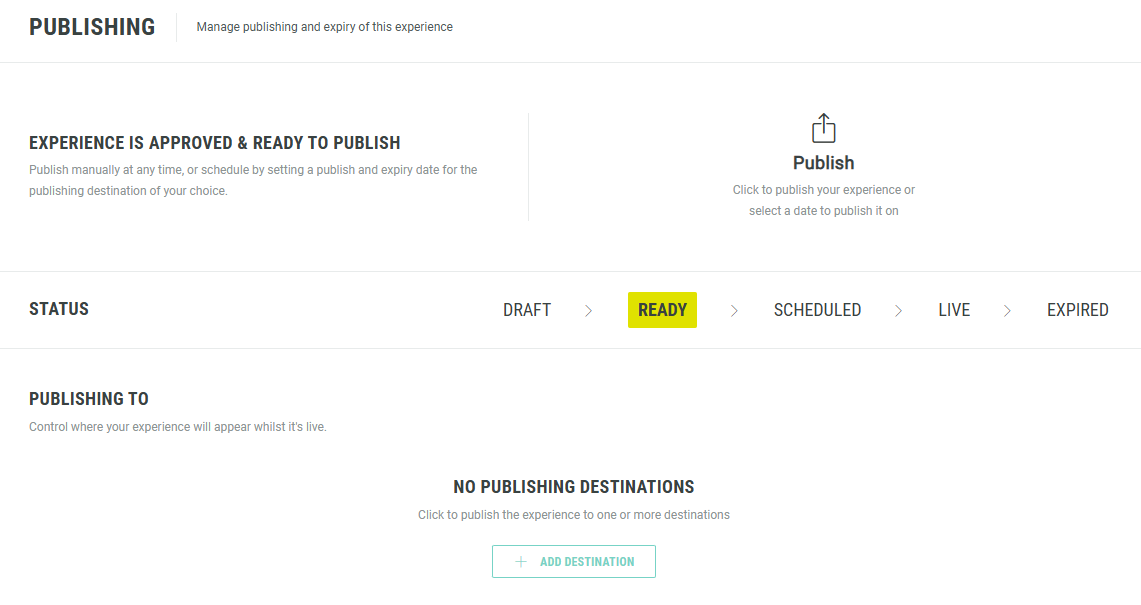
Task: Click the plus icon on Add Destination
Action: pos(520,562)
